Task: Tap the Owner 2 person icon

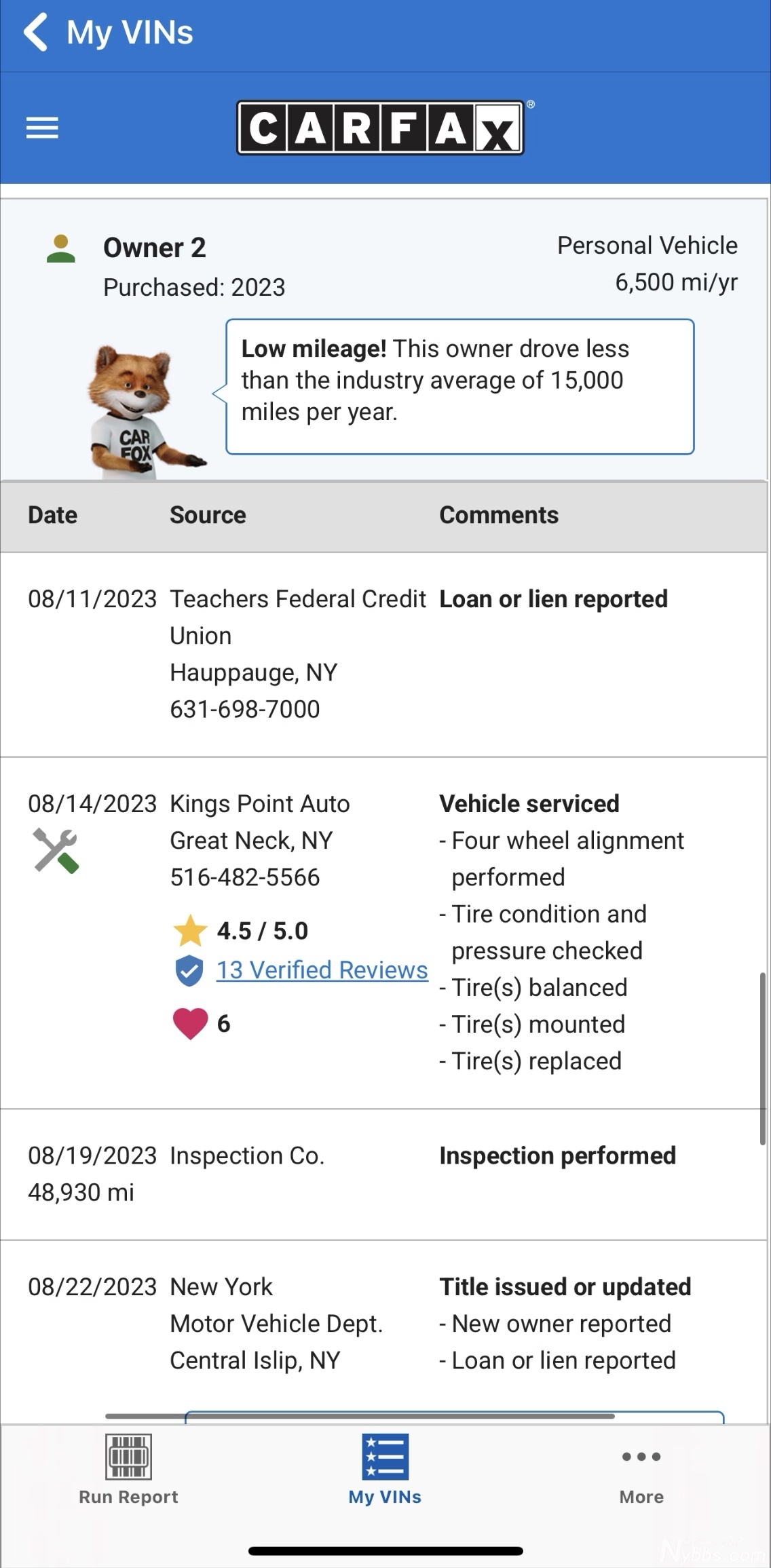Action: (60, 249)
